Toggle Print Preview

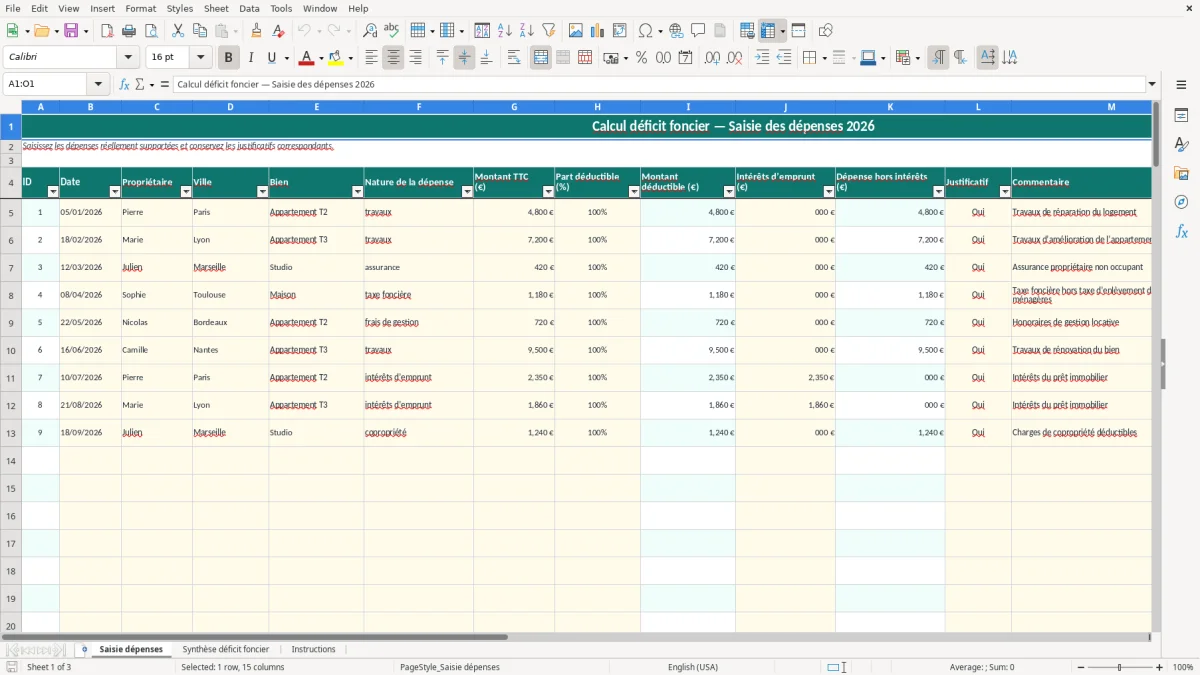tap(151, 31)
